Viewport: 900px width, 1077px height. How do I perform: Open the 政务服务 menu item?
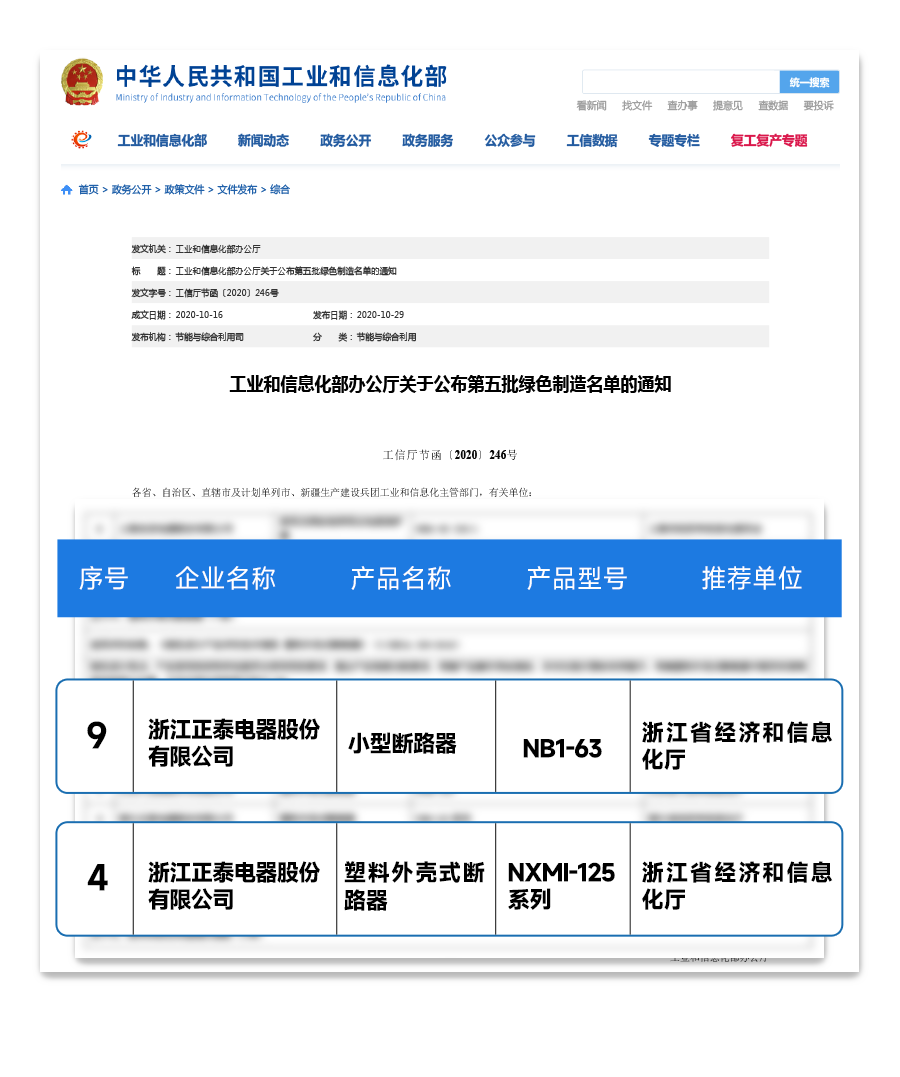[427, 140]
